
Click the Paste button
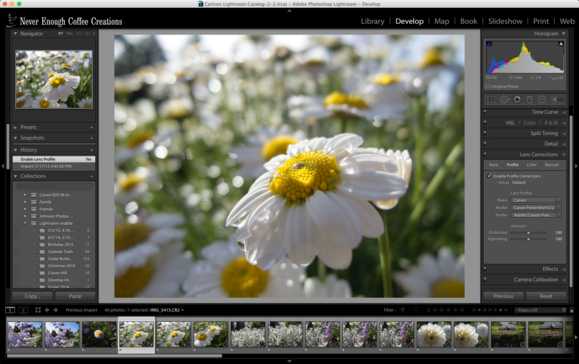coord(75,296)
